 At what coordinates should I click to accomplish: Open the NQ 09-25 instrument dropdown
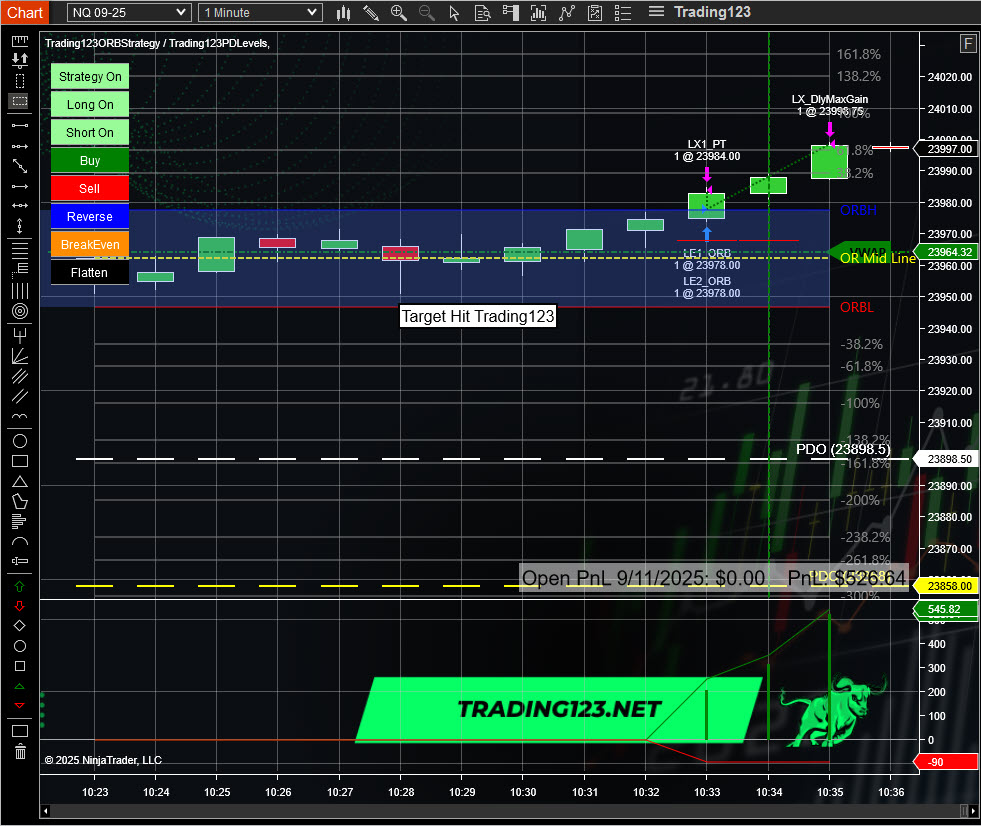click(129, 13)
